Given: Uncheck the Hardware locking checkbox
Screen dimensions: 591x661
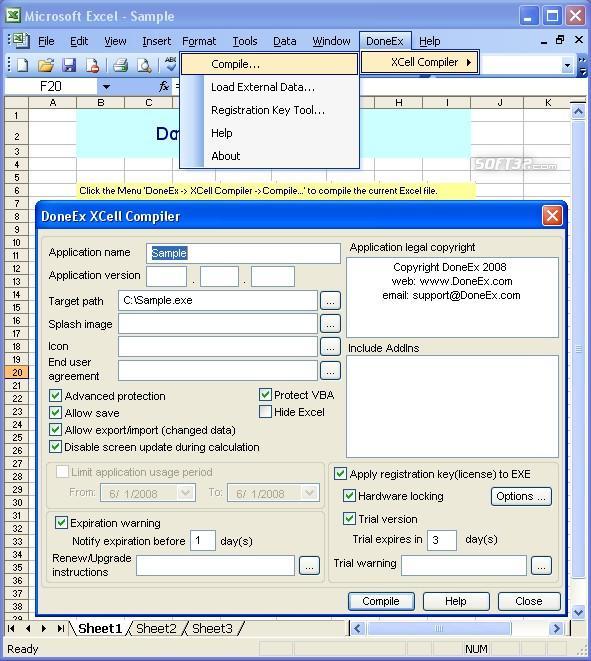Looking at the screenshot, I should coord(349,496).
